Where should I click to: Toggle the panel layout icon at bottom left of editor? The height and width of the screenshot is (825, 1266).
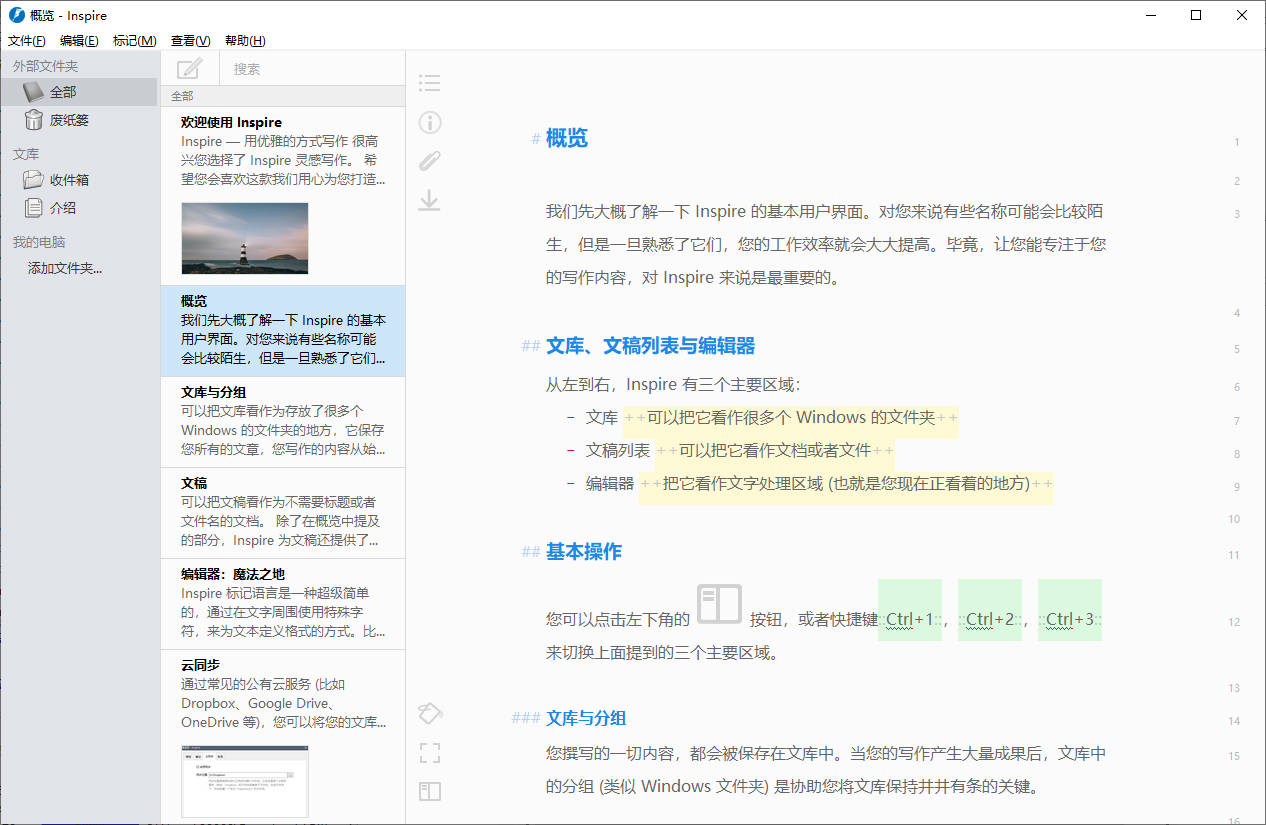(x=430, y=791)
